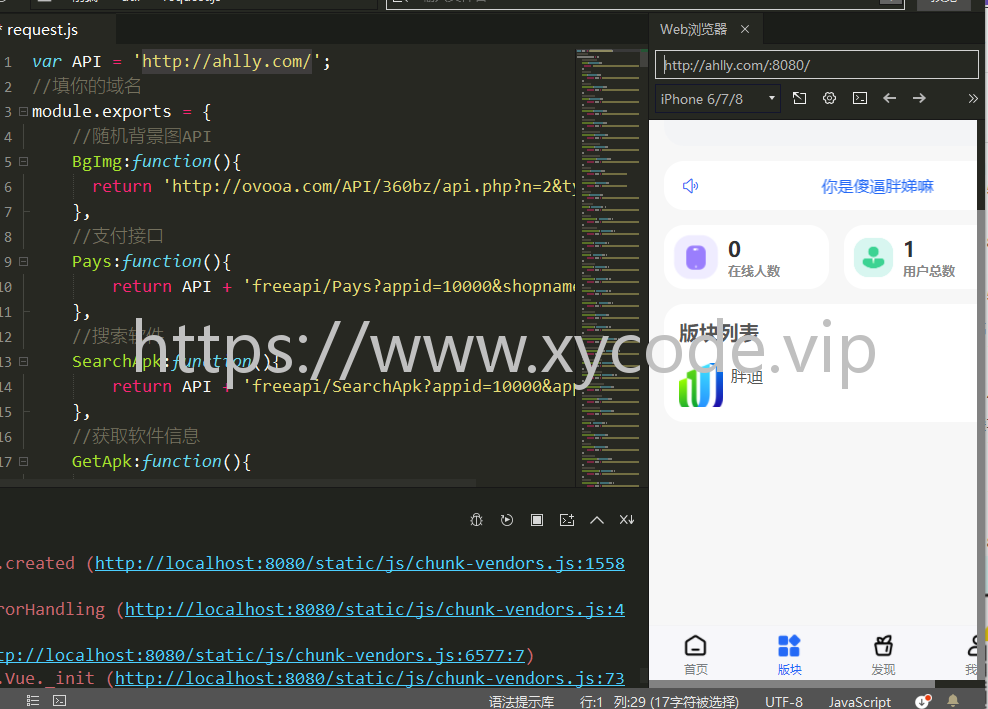Click the rerun icon in console toolbar
Image resolution: width=988 pixels, height=709 pixels.
tap(507, 520)
